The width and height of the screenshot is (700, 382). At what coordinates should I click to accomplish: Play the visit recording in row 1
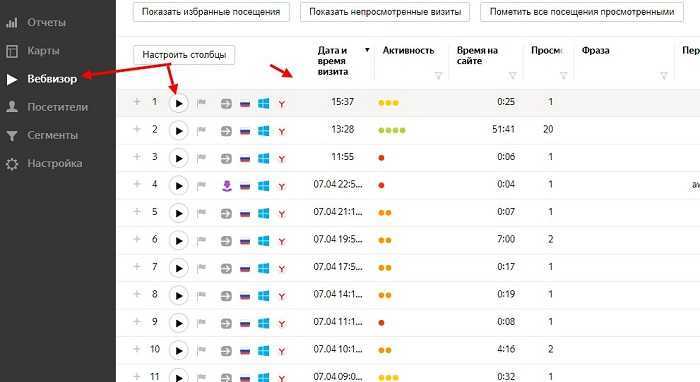pyautogui.click(x=178, y=104)
